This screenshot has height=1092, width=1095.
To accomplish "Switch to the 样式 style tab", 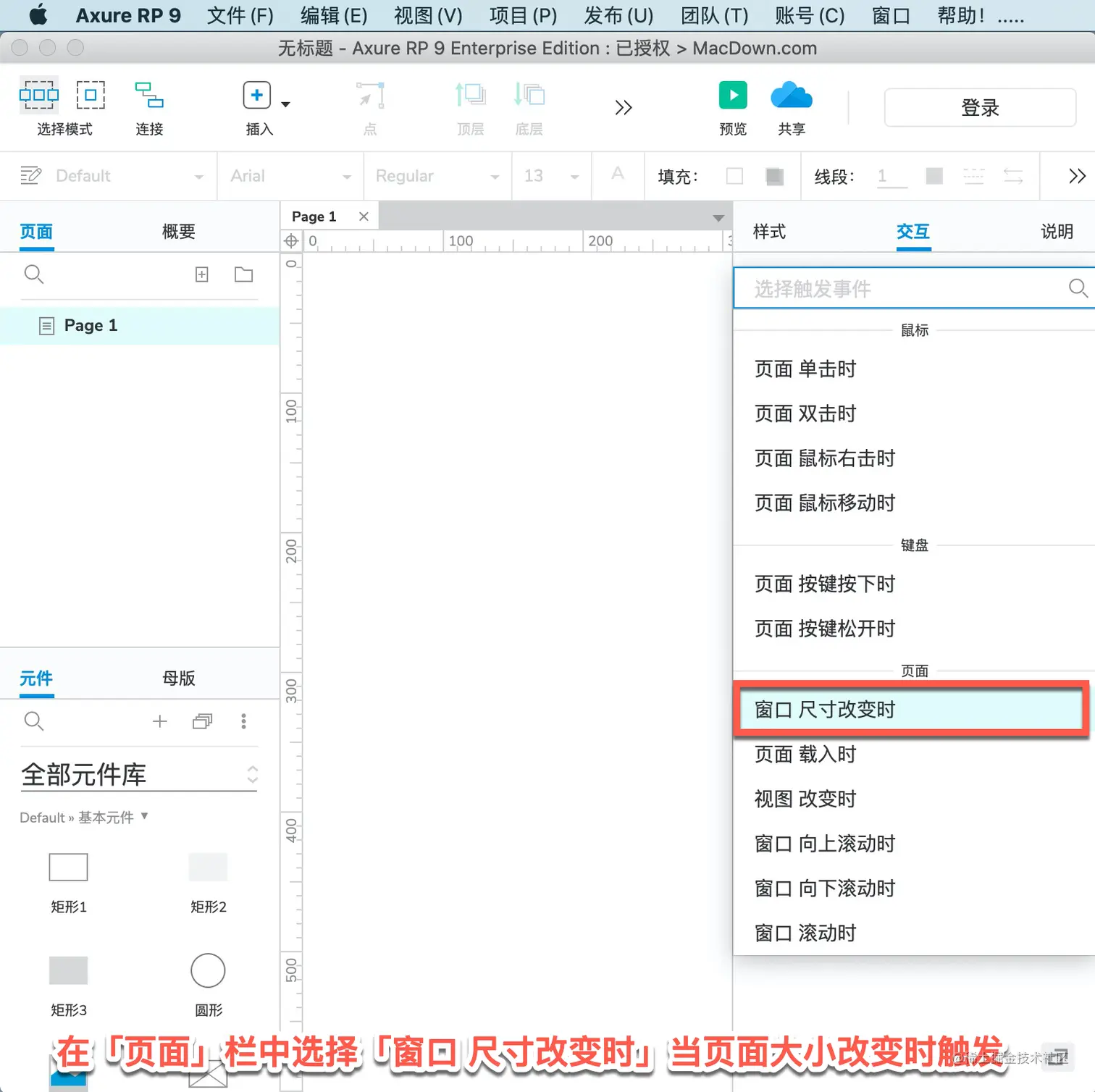I will pos(769,232).
